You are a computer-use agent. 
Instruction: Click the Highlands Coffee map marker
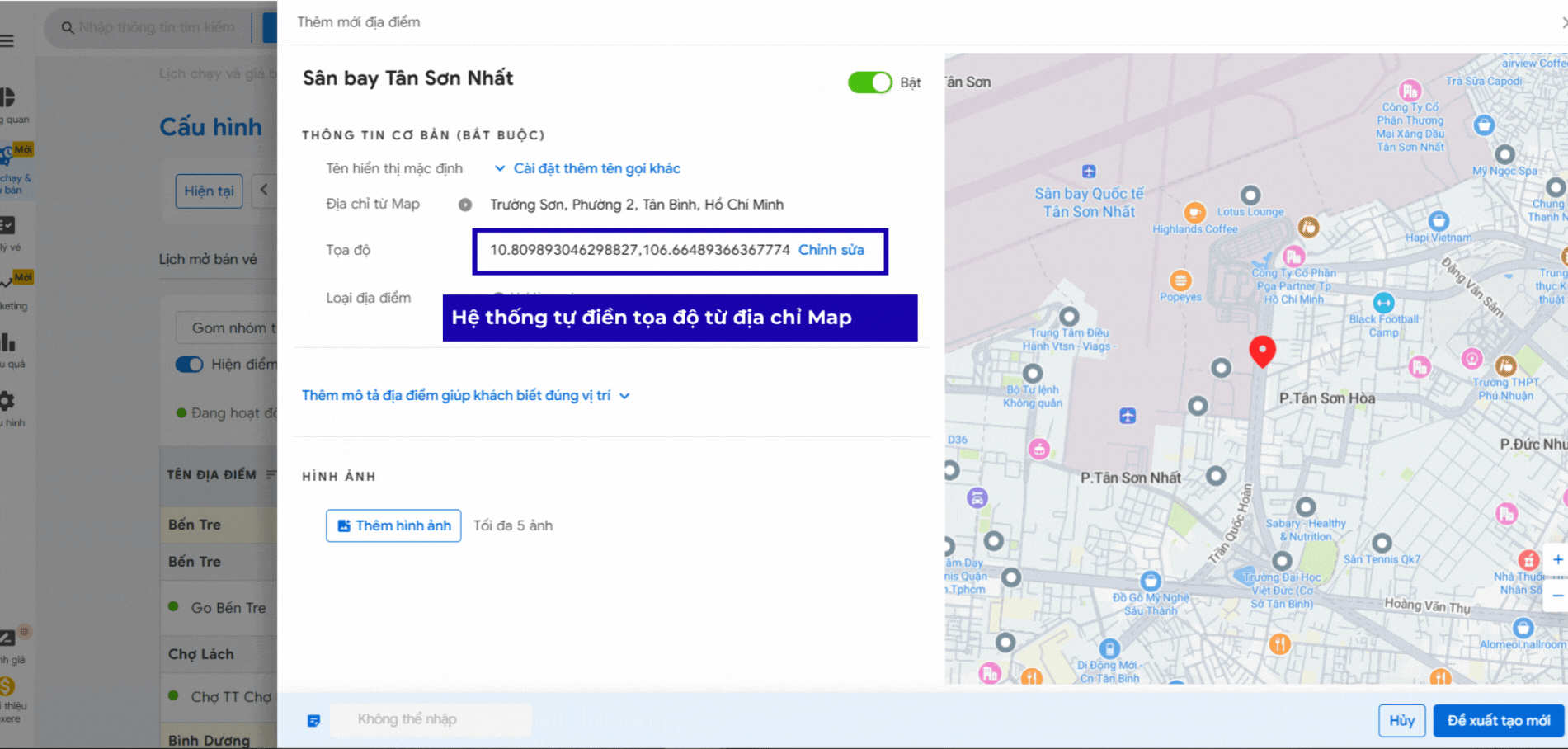(1194, 213)
